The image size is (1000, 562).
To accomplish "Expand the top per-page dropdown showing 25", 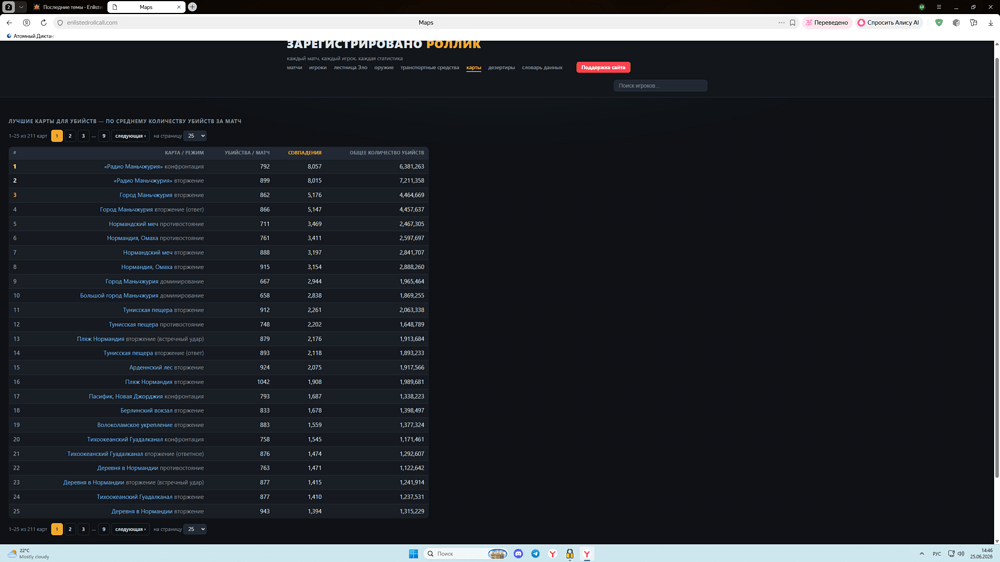I will [195, 136].
